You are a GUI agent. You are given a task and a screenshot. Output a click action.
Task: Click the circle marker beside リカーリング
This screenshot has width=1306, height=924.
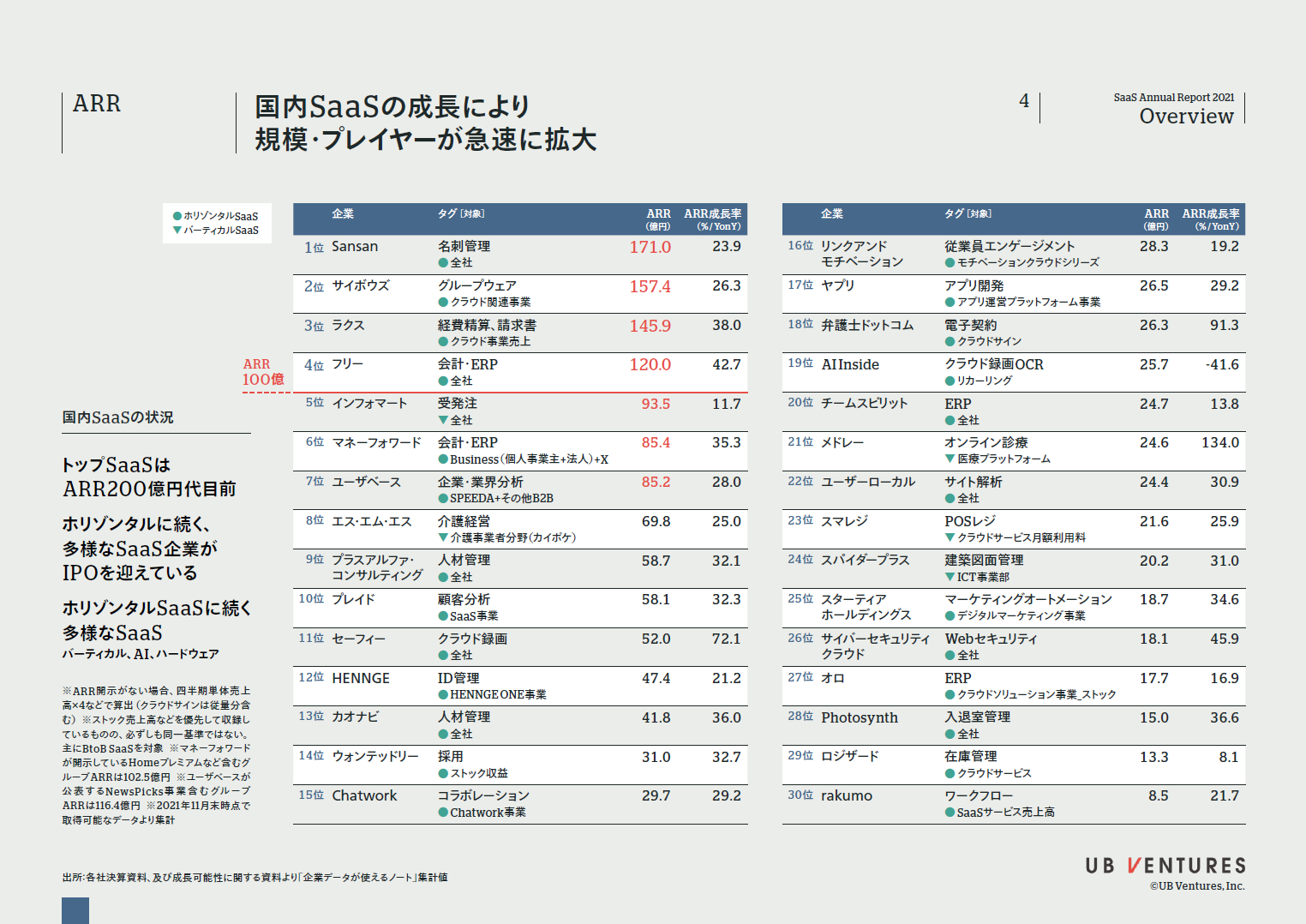click(x=950, y=381)
